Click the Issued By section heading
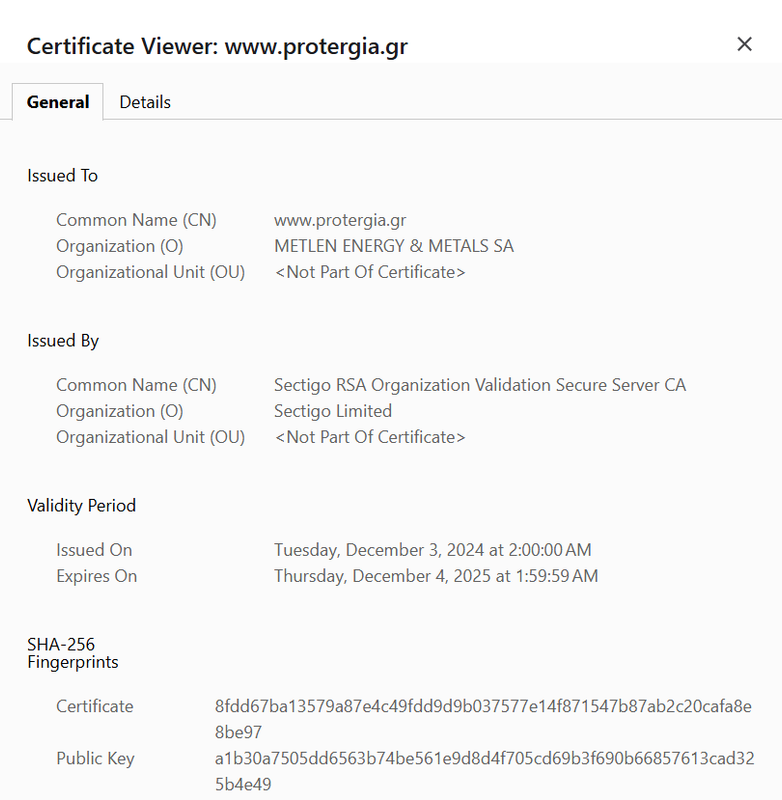Screen dimensions: 782x800 (x=63, y=341)
